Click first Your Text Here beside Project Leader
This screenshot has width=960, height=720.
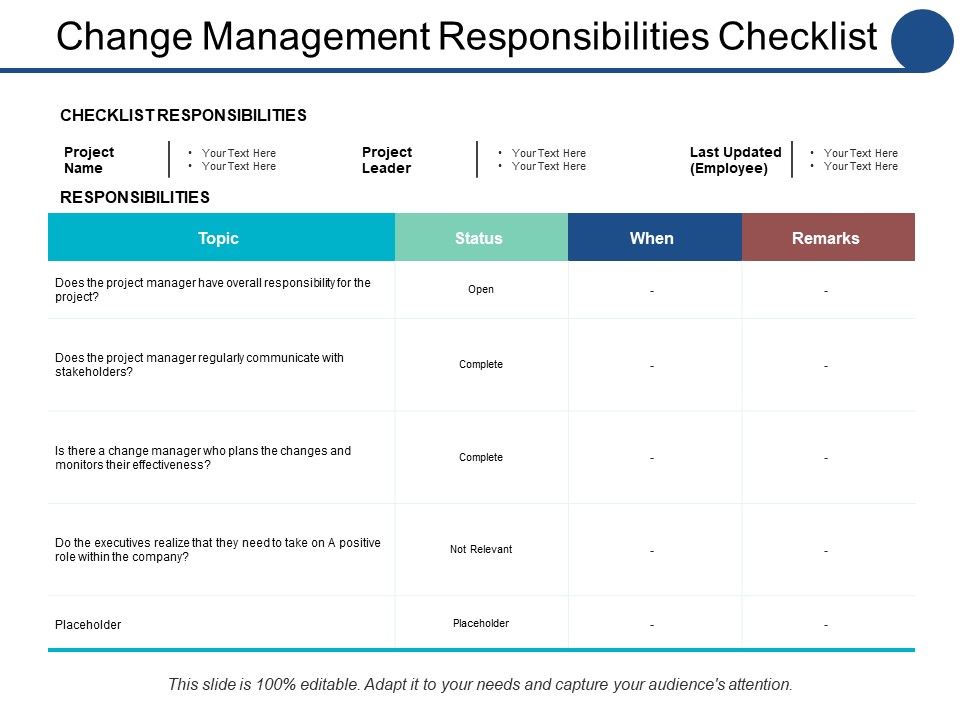549,153
